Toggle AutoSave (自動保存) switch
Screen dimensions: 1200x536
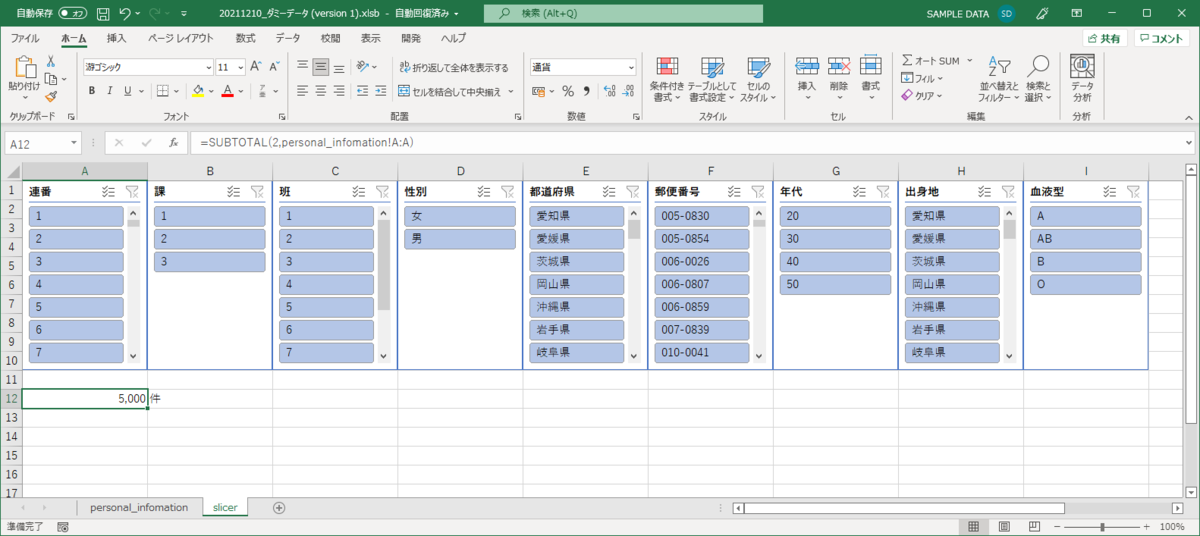71,14
